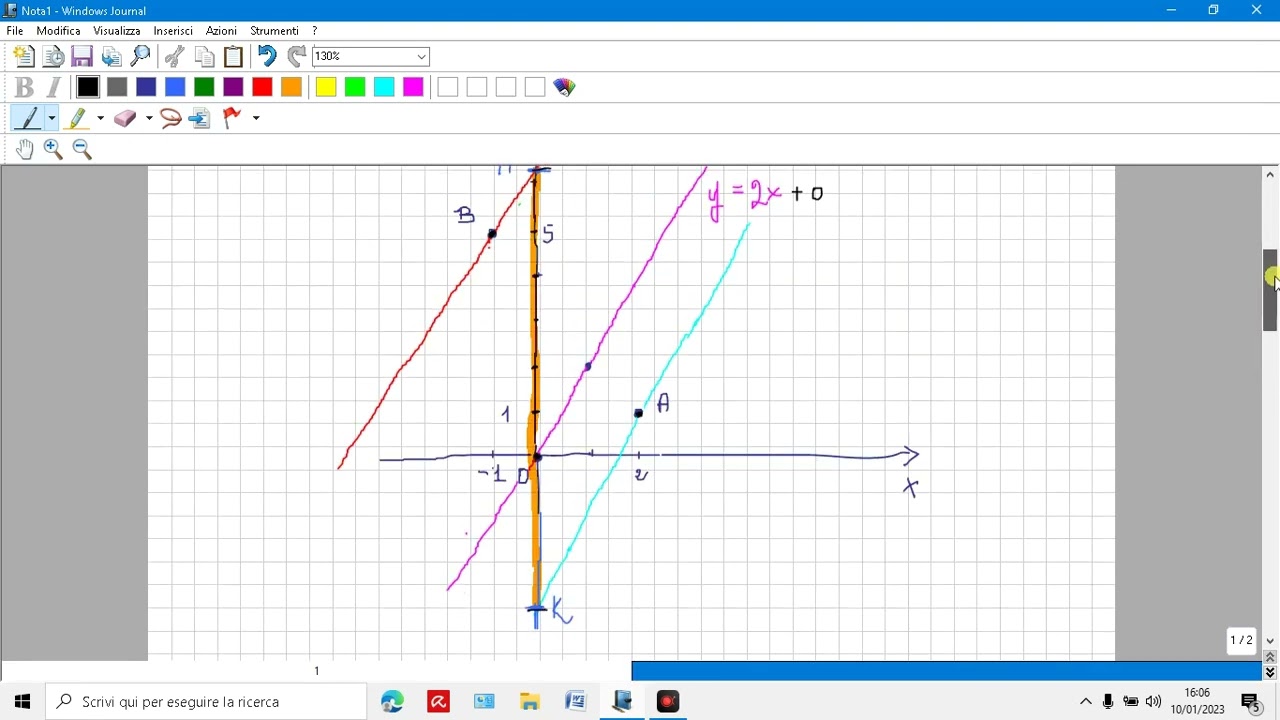Pick the dark green ink color
Image resolution: width=1280 pixels, height=720 pixels.
pyautogui.click(x=204, y=87)
